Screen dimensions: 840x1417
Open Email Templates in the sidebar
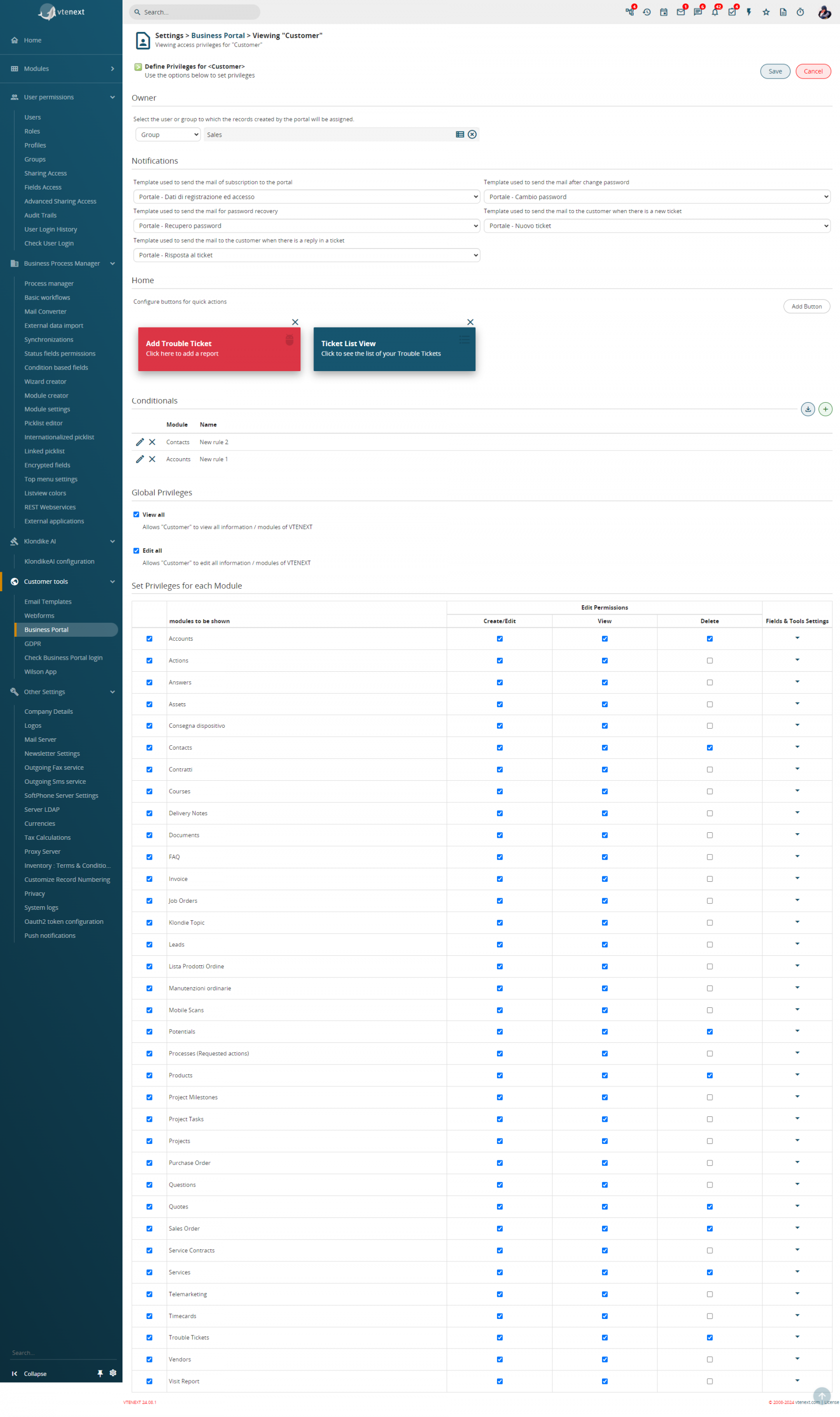point(47,602)
